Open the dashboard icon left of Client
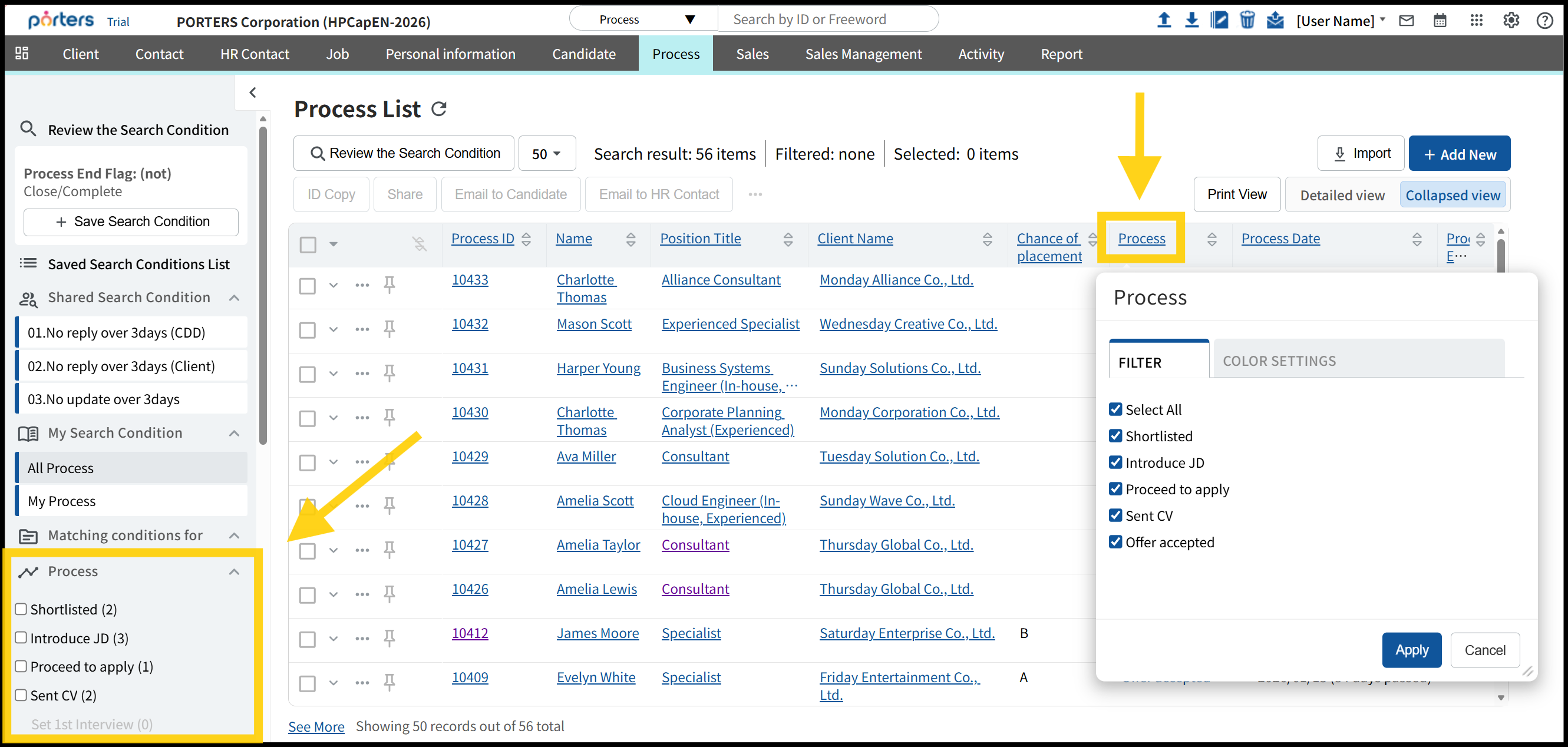Viewport: 1568px width, 747px height. (22, 54)
